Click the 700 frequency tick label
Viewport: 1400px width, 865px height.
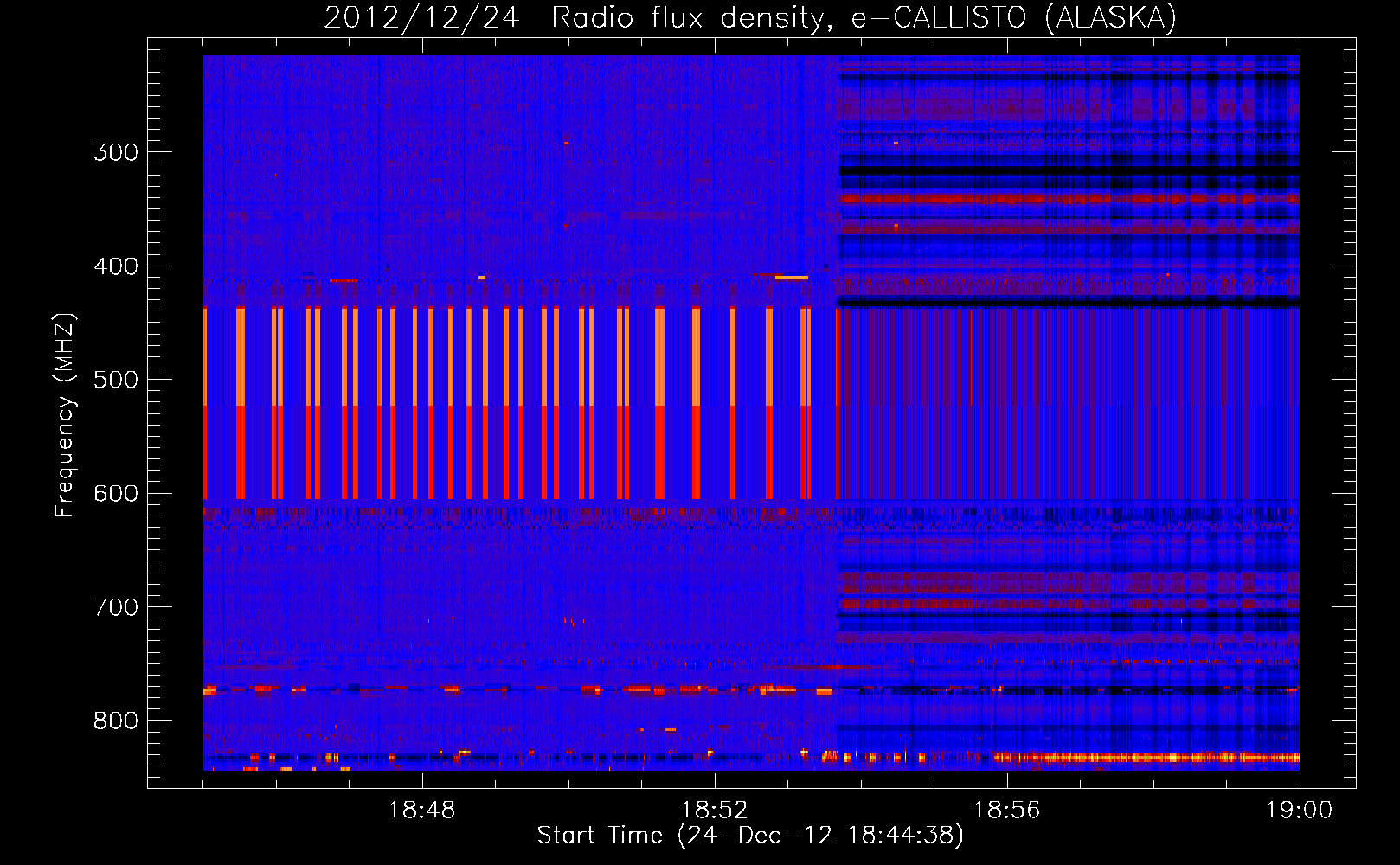coord(116,607)
